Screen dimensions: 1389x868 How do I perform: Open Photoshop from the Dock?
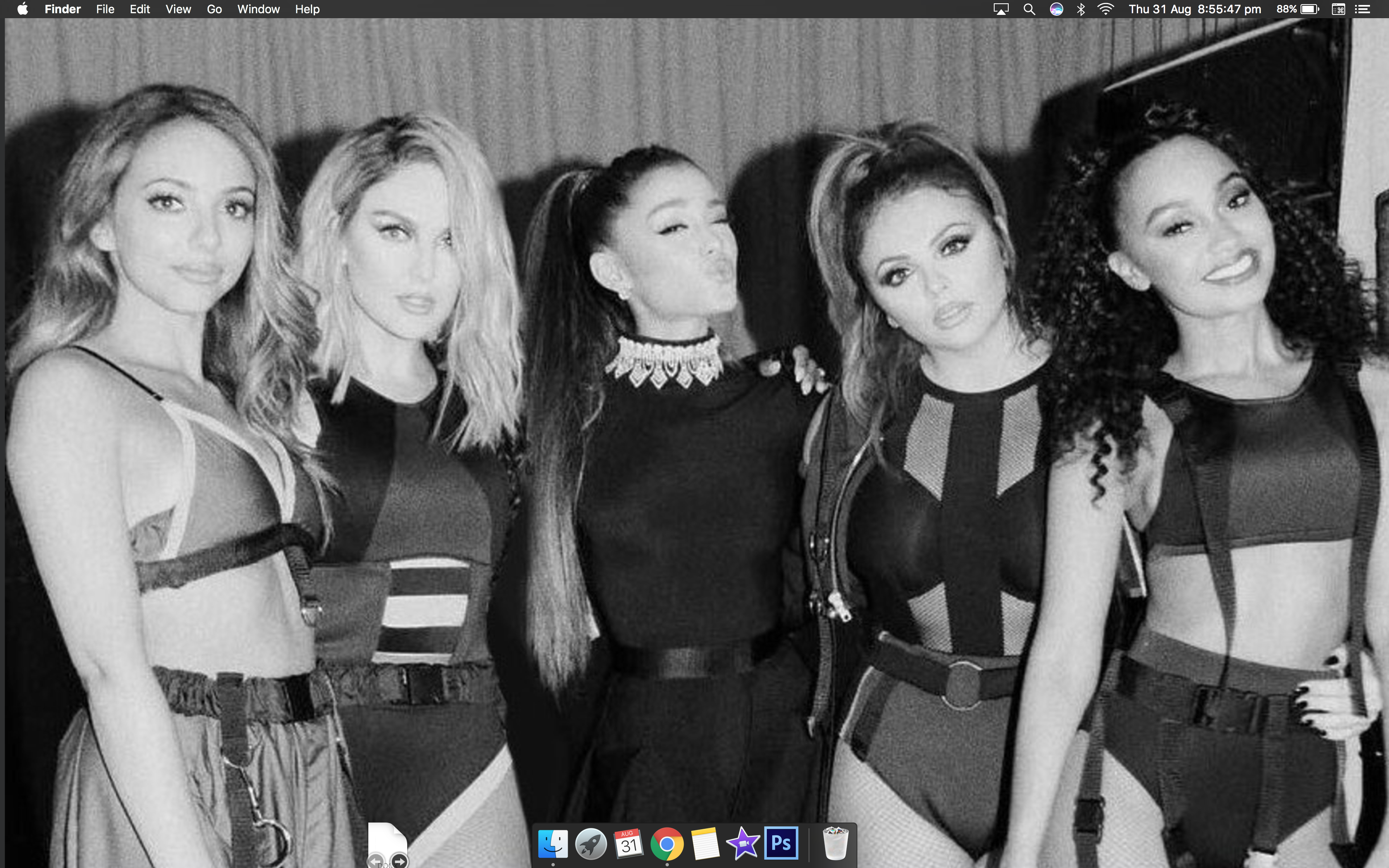coord(781,843)
